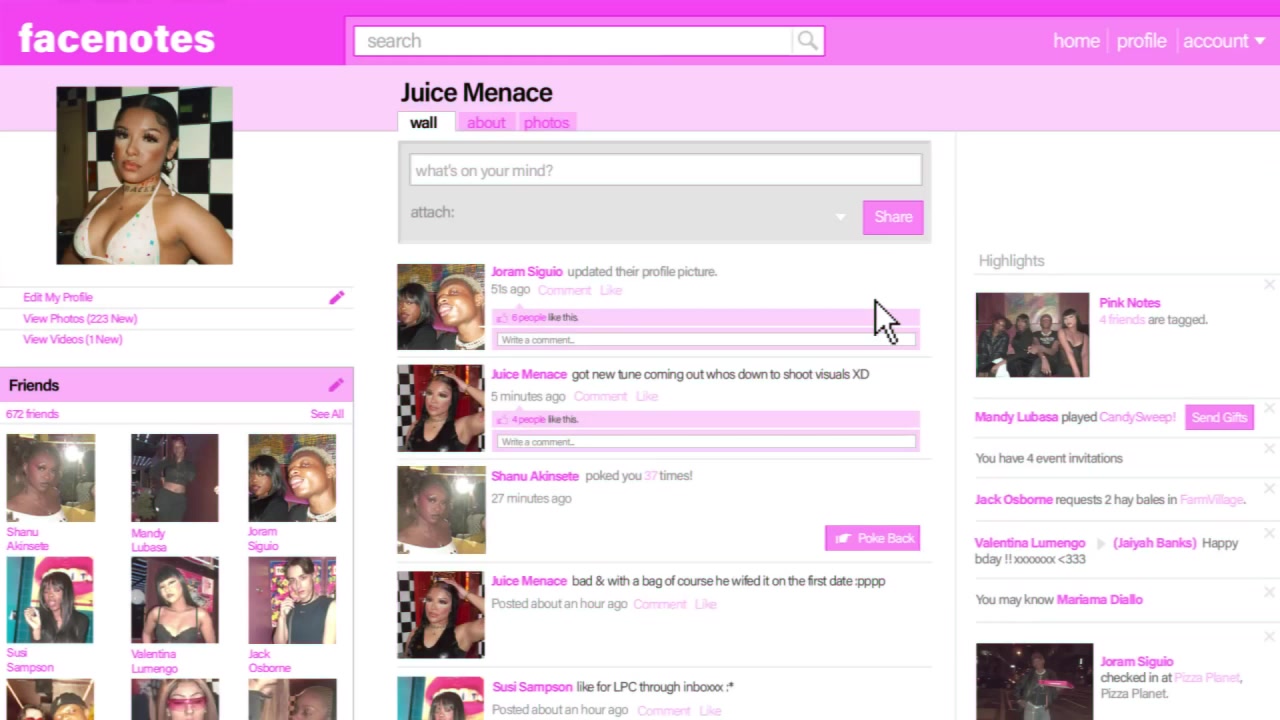The width and height of the screenshot is (1280, 720).
Task: Click thumbs-up icon beside '6 people like this'
Action: [502, 318]
